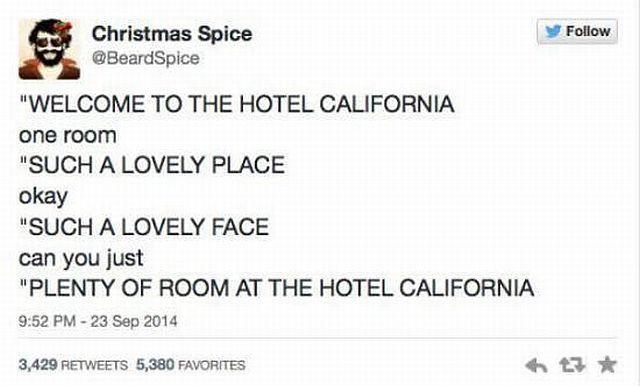The image size is (640, 386).
Task: View the 3,429 retweets list
Action: point(73,364)
